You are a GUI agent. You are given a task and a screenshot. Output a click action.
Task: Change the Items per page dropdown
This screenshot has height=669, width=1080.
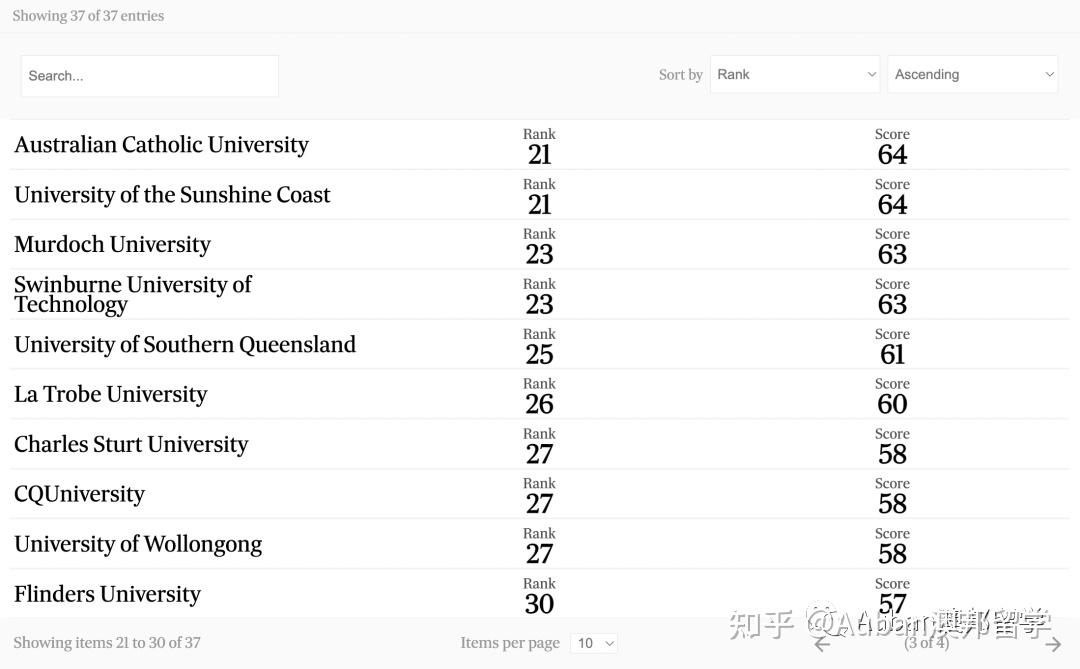(594, 643)
